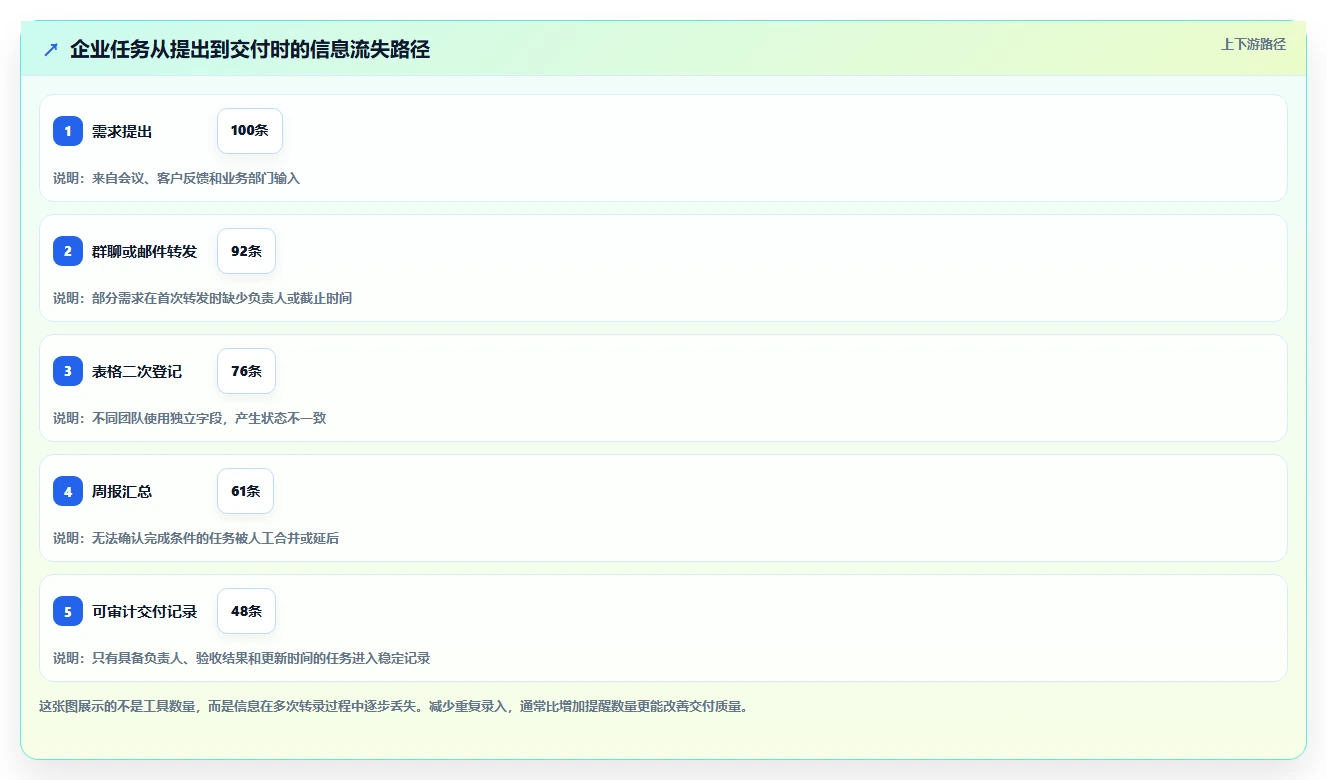Click the number 4 badge next to 周报汇总
Image resolution: width=1327 pixels, height=780 pixels.
point(68,491)
